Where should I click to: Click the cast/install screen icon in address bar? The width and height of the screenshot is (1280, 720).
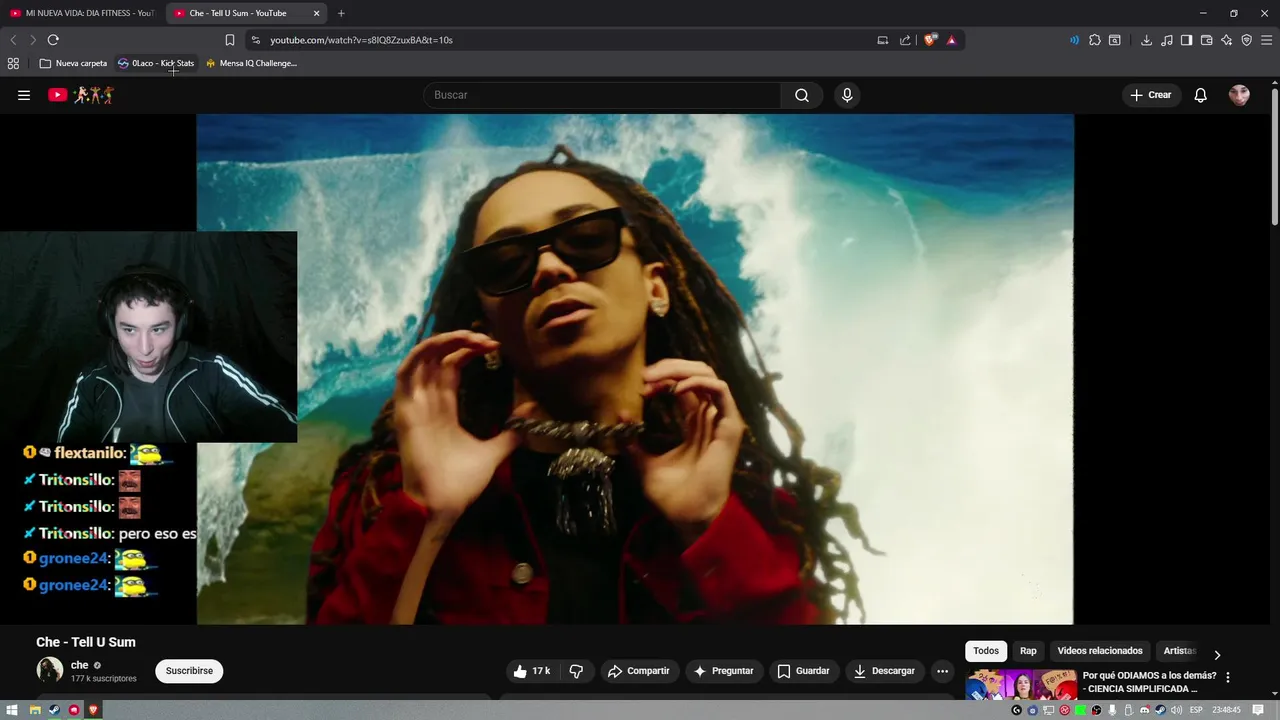pyautogui.click(x=883, y=40)
